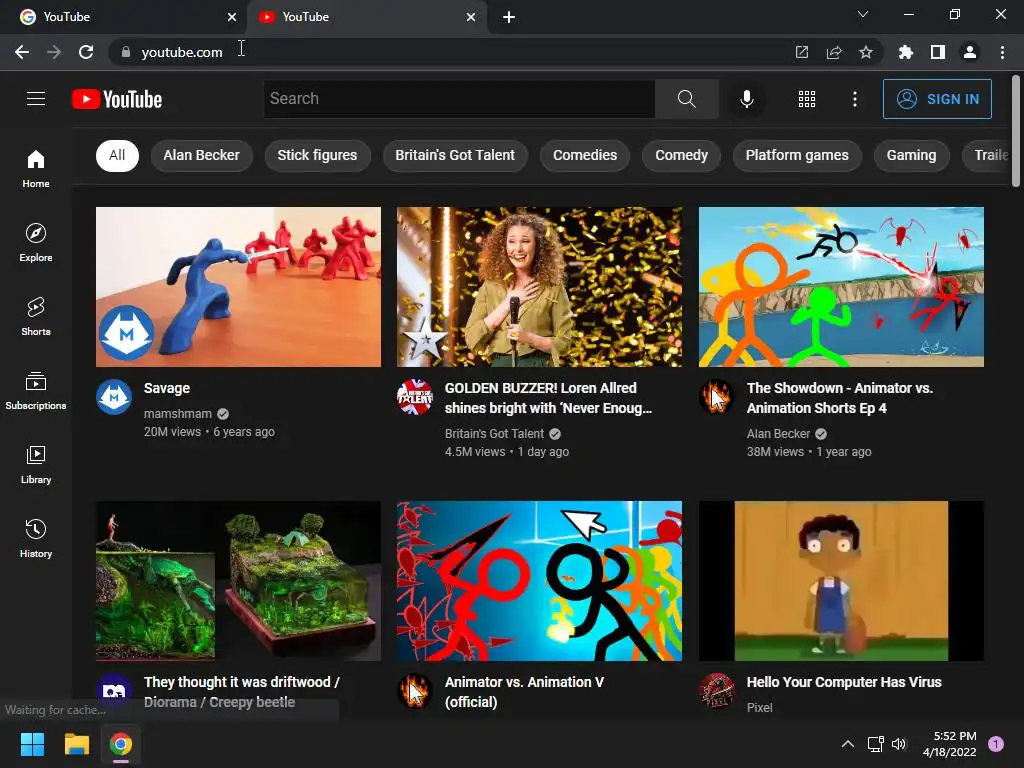This screenshot has width=1024, height=768.
Task: View site info lock icon
Action: click(x=126, y=52)
